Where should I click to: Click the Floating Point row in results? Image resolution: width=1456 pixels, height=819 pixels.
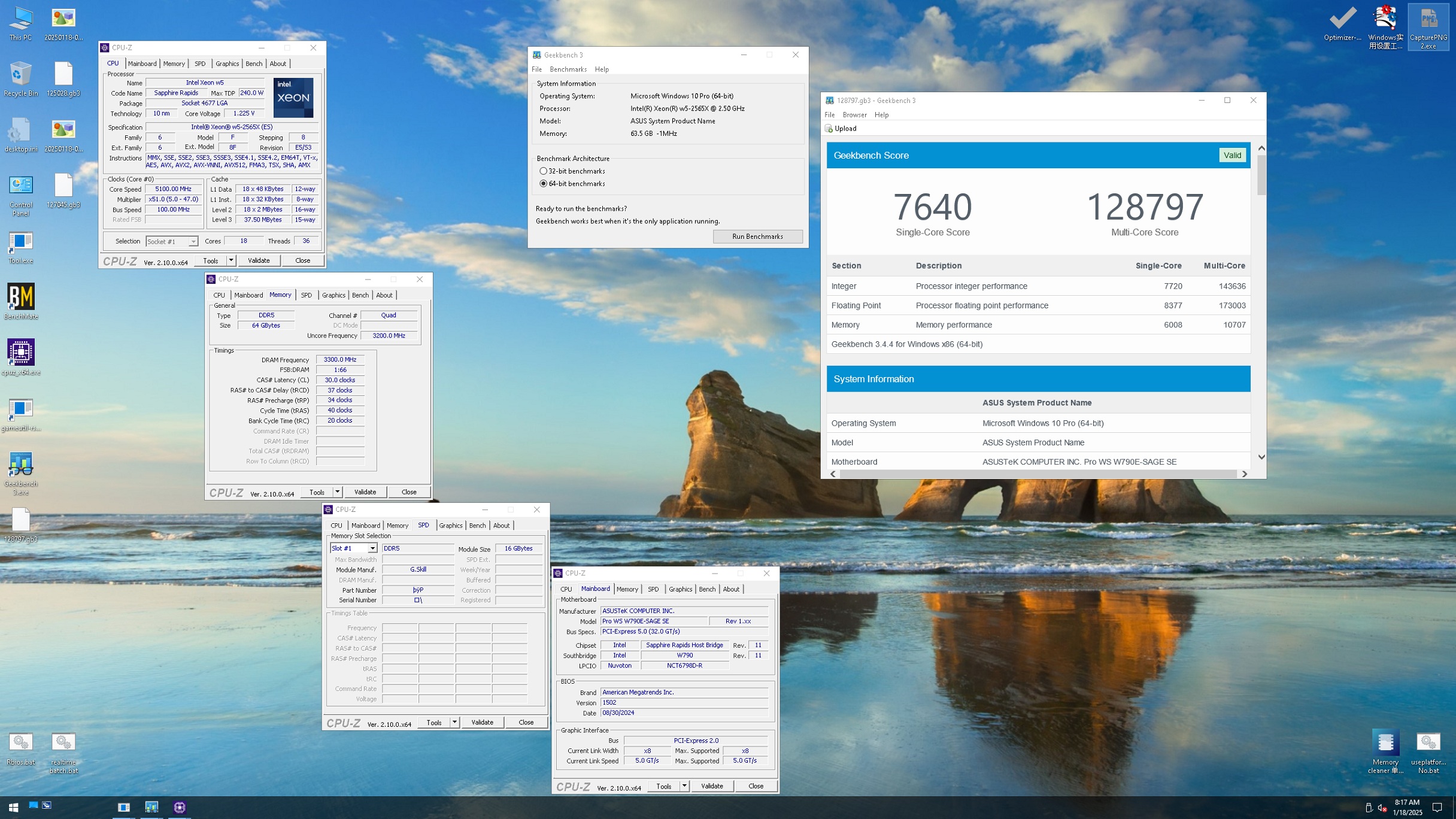1038,305
